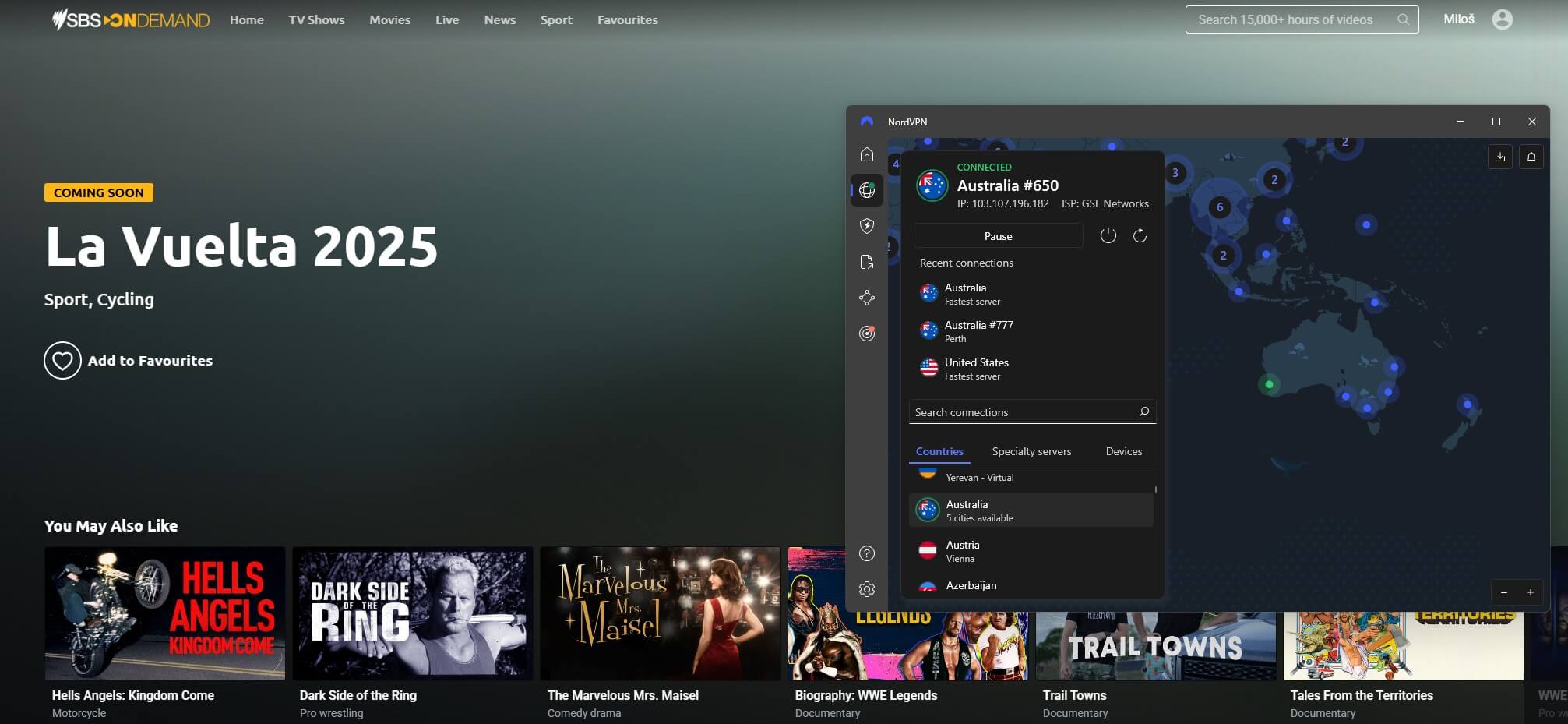Click the country list scrollbar

(x=1156, y=489)
